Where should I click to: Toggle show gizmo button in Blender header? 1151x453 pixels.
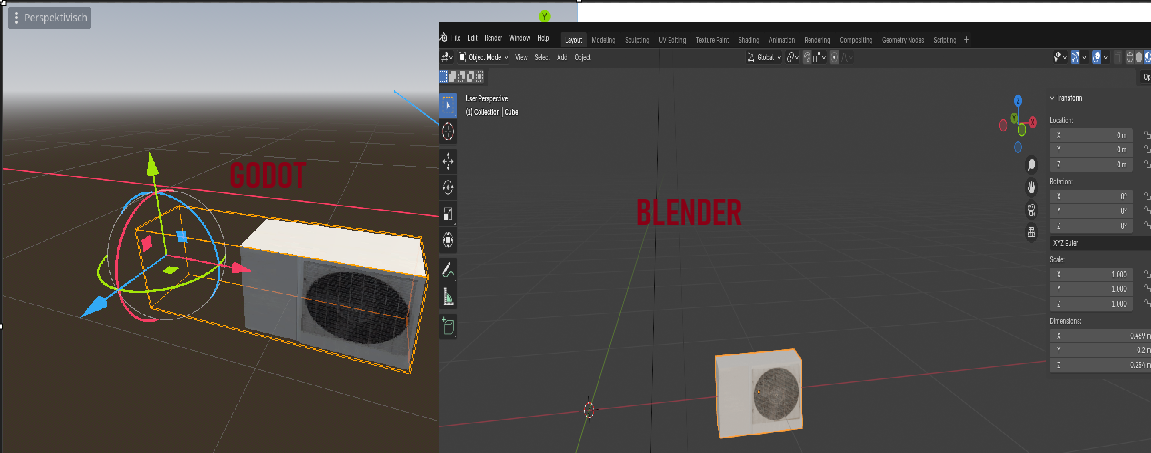1075,57
